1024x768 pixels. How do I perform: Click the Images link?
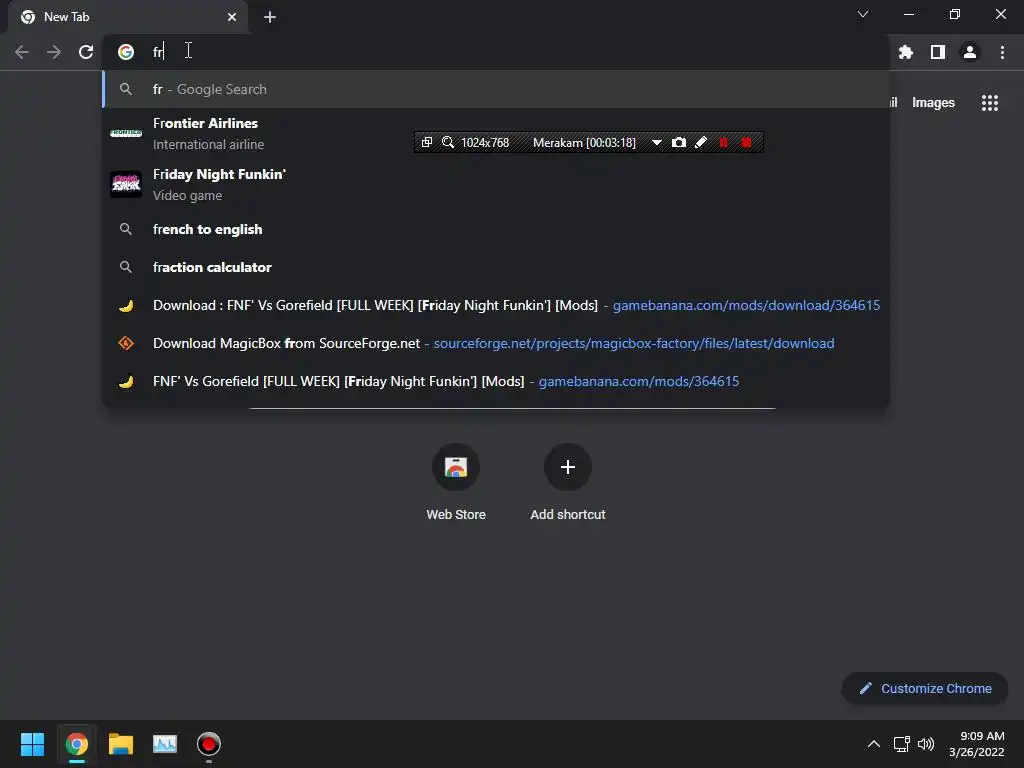(933, 103)
